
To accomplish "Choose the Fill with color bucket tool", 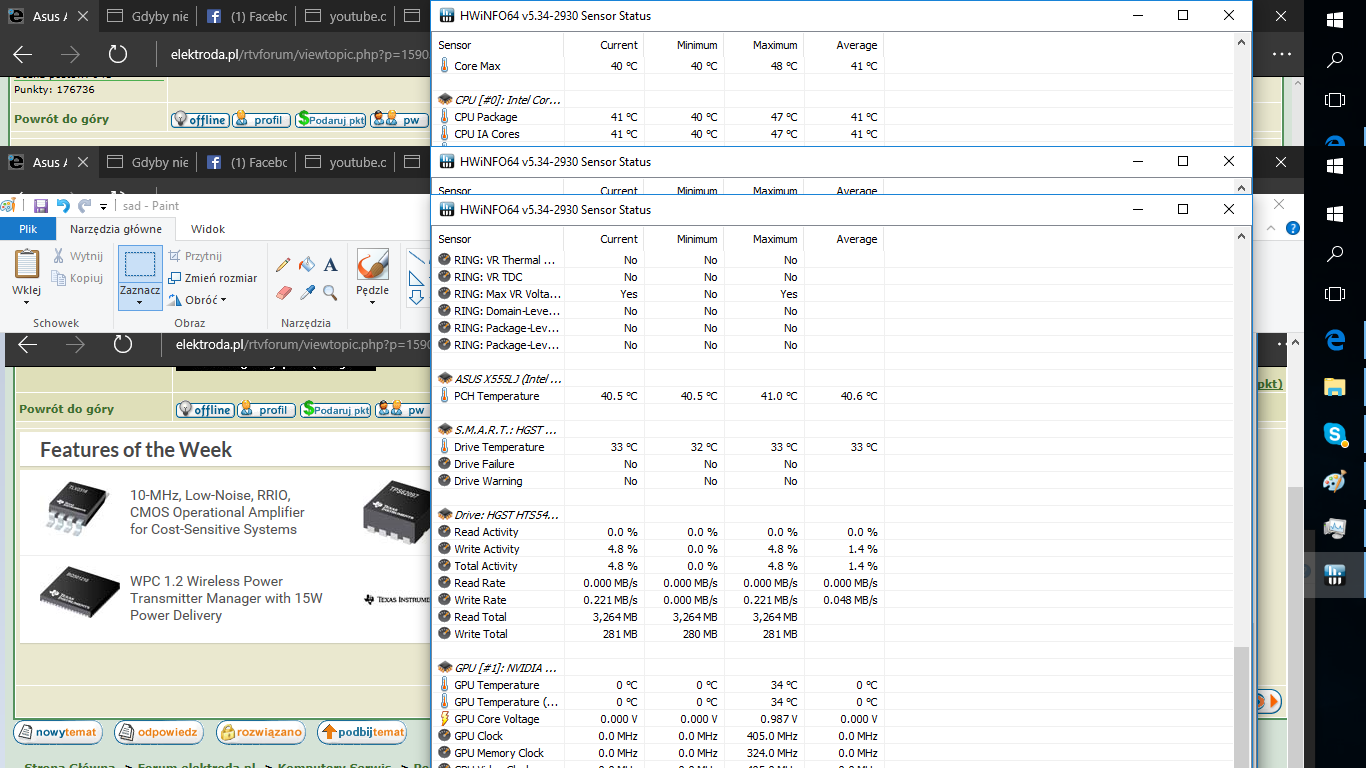I will click(307, 265).
